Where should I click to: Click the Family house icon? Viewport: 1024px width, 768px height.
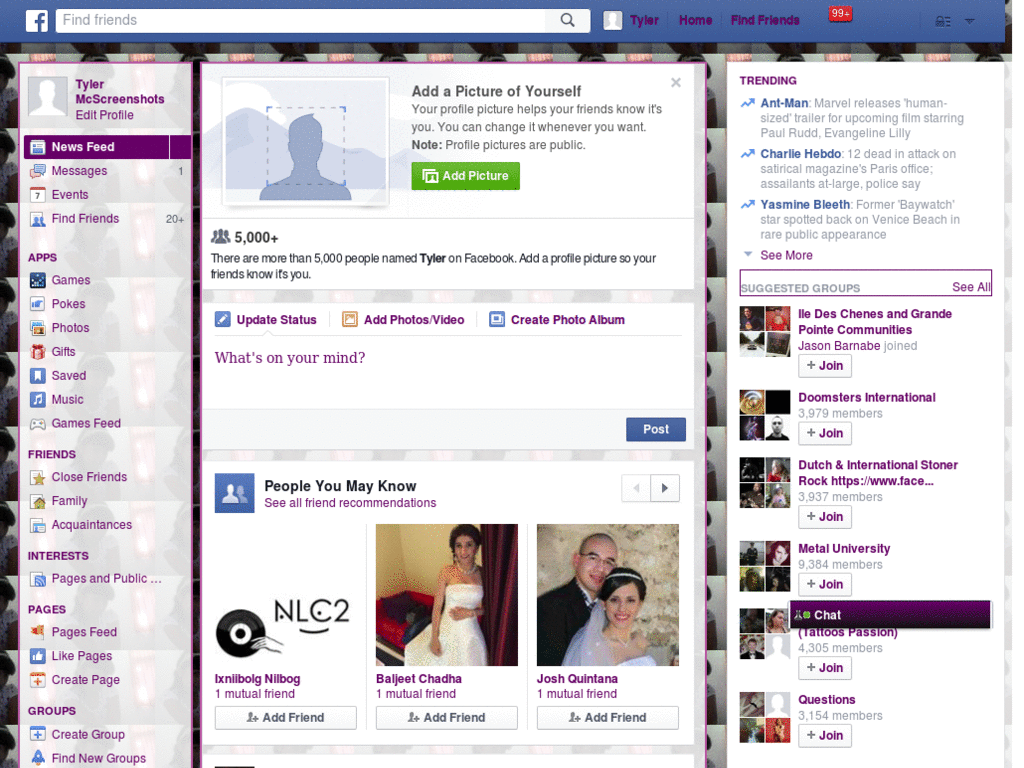pos(38,502)
